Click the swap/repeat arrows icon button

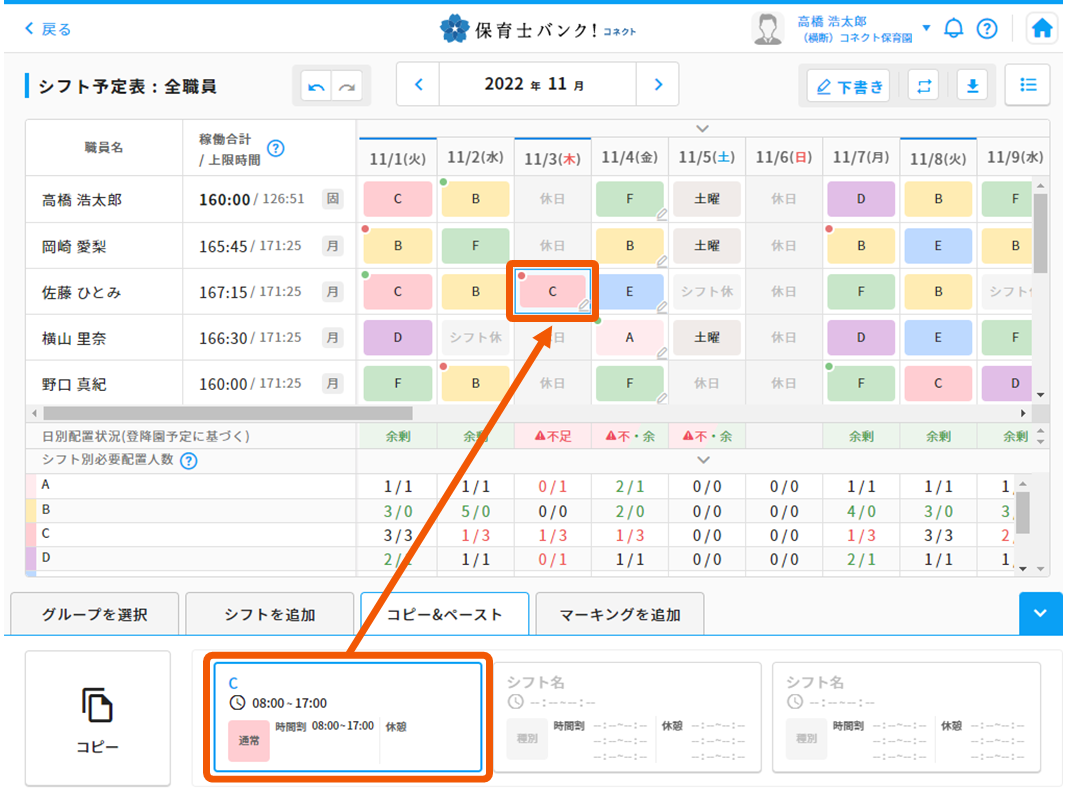(923, 86)
